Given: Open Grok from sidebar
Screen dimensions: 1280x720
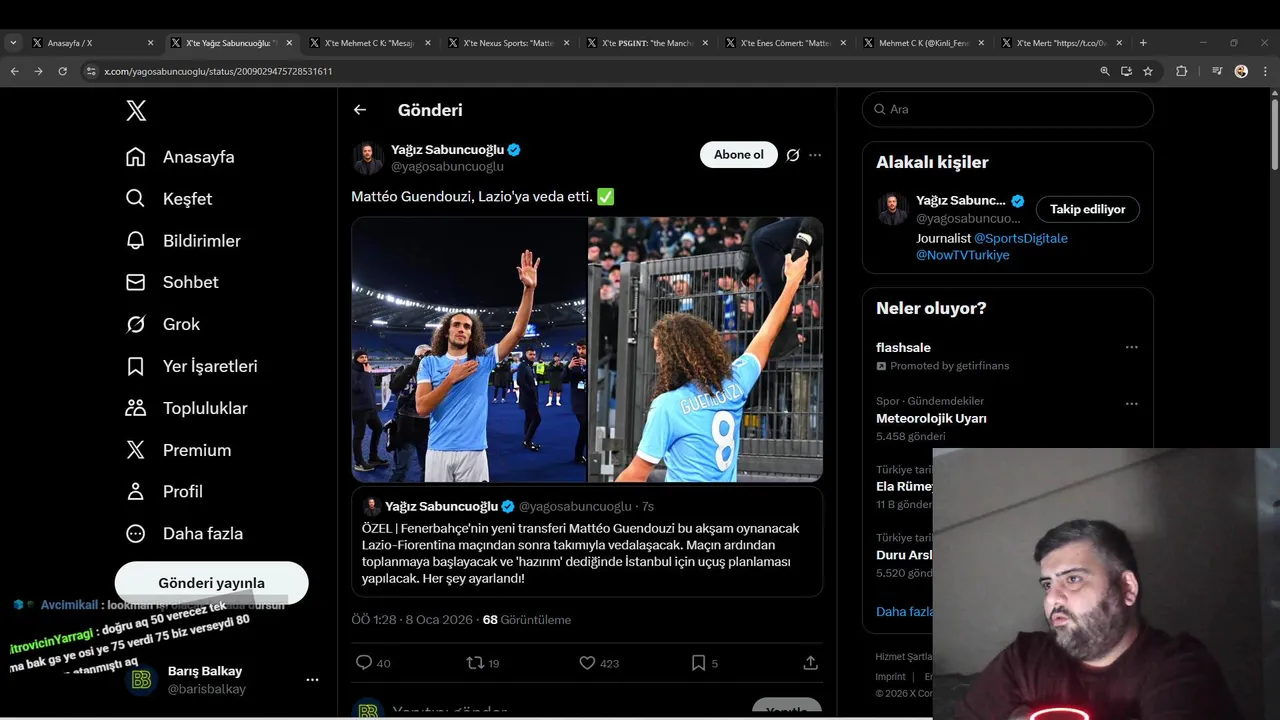Looking at the screenshot, I should pos(162,324).
